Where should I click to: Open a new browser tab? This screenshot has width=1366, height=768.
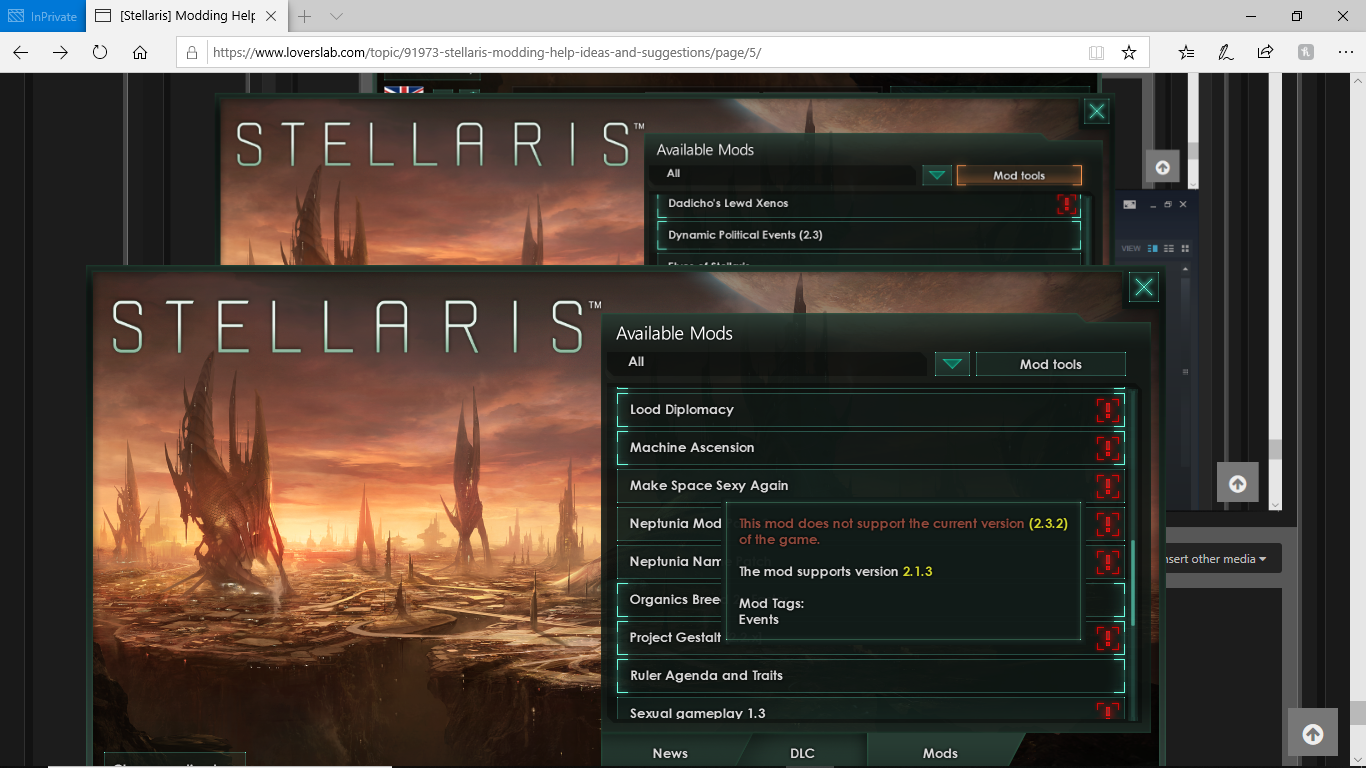point(305,16)
